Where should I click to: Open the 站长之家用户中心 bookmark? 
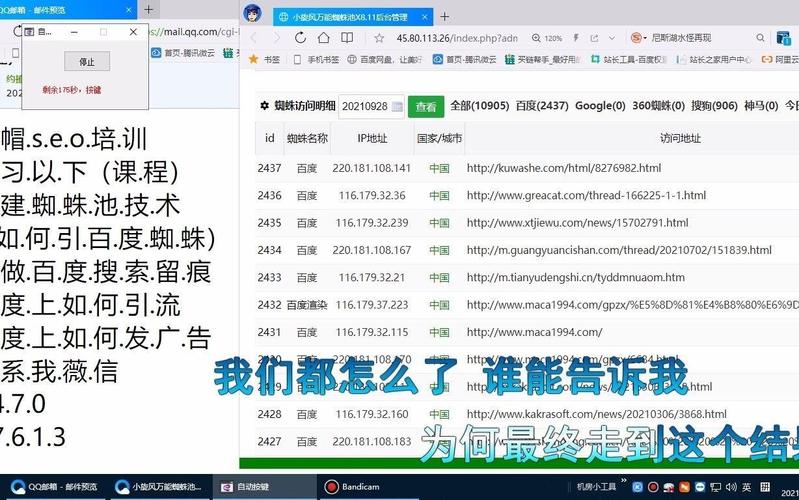coord(713,60)
